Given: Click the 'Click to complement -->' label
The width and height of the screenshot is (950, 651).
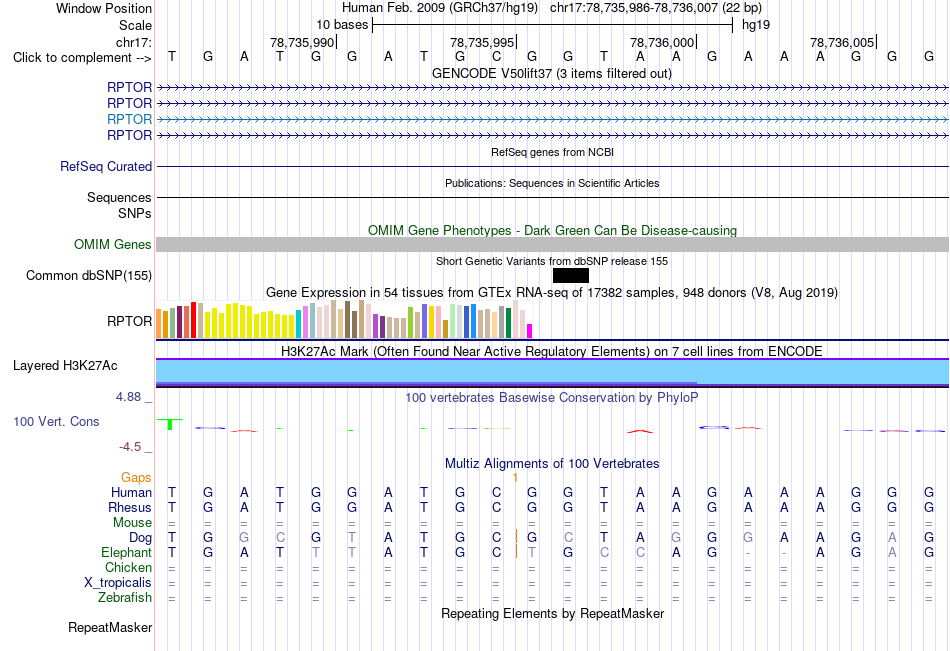Looking at the screenshot, I should tap(82, 58).
